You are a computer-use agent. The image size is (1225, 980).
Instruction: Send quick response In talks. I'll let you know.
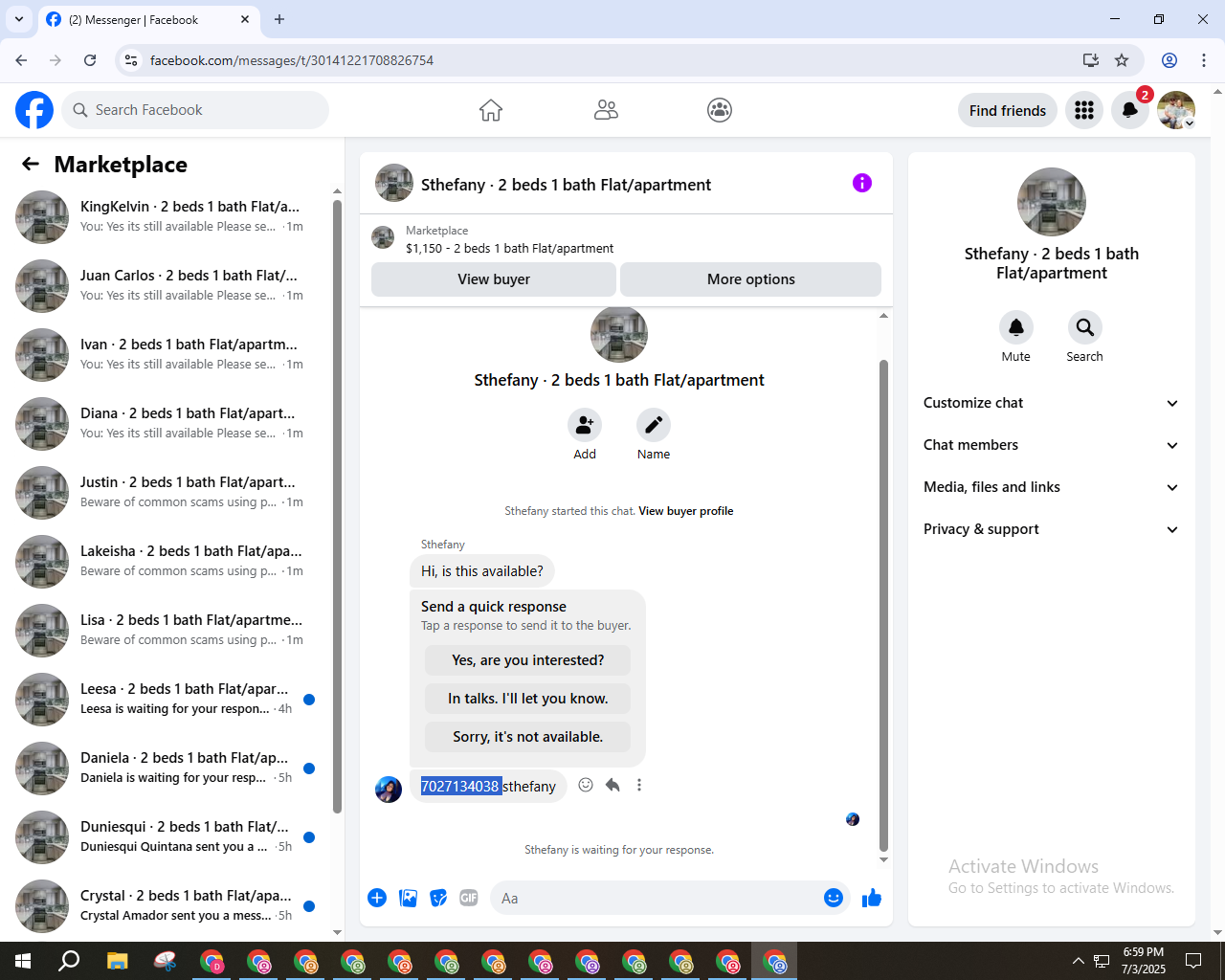[528, 699]
